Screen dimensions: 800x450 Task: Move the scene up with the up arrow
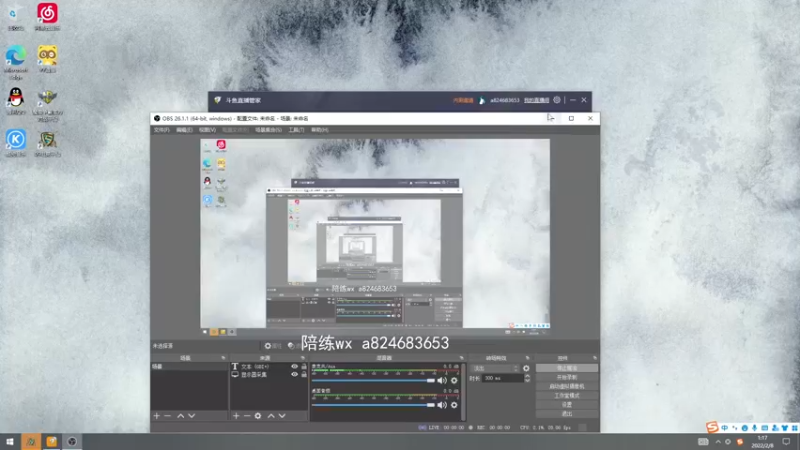(180, 416)
